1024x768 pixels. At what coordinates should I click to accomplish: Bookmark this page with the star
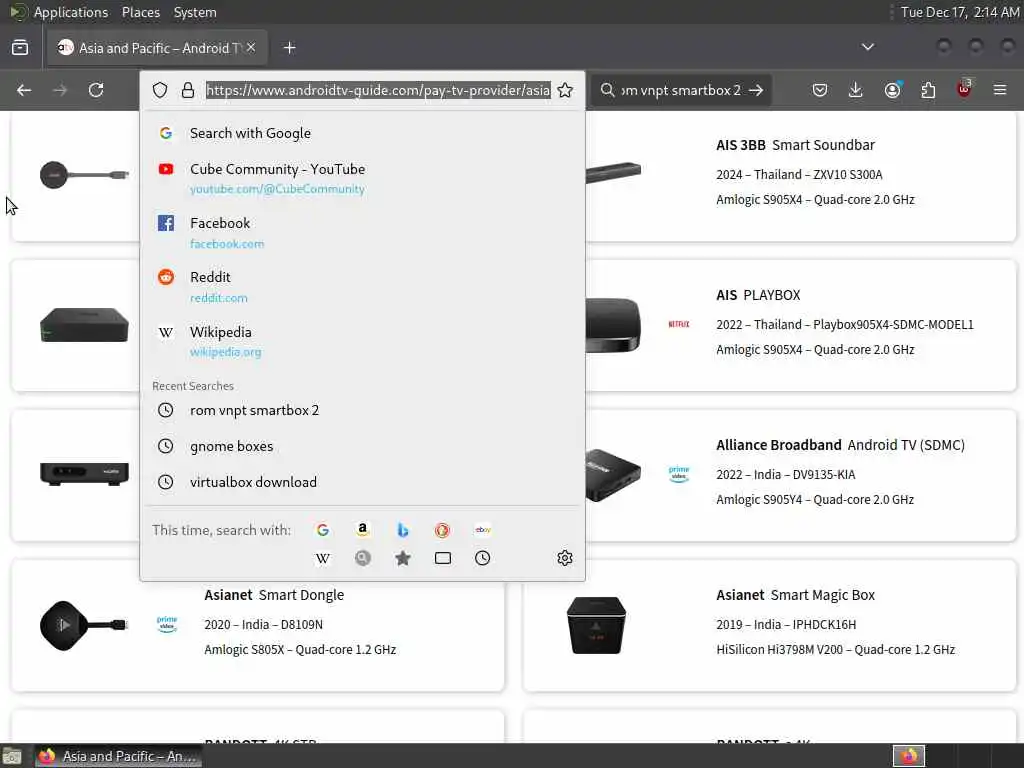point(565,90)
